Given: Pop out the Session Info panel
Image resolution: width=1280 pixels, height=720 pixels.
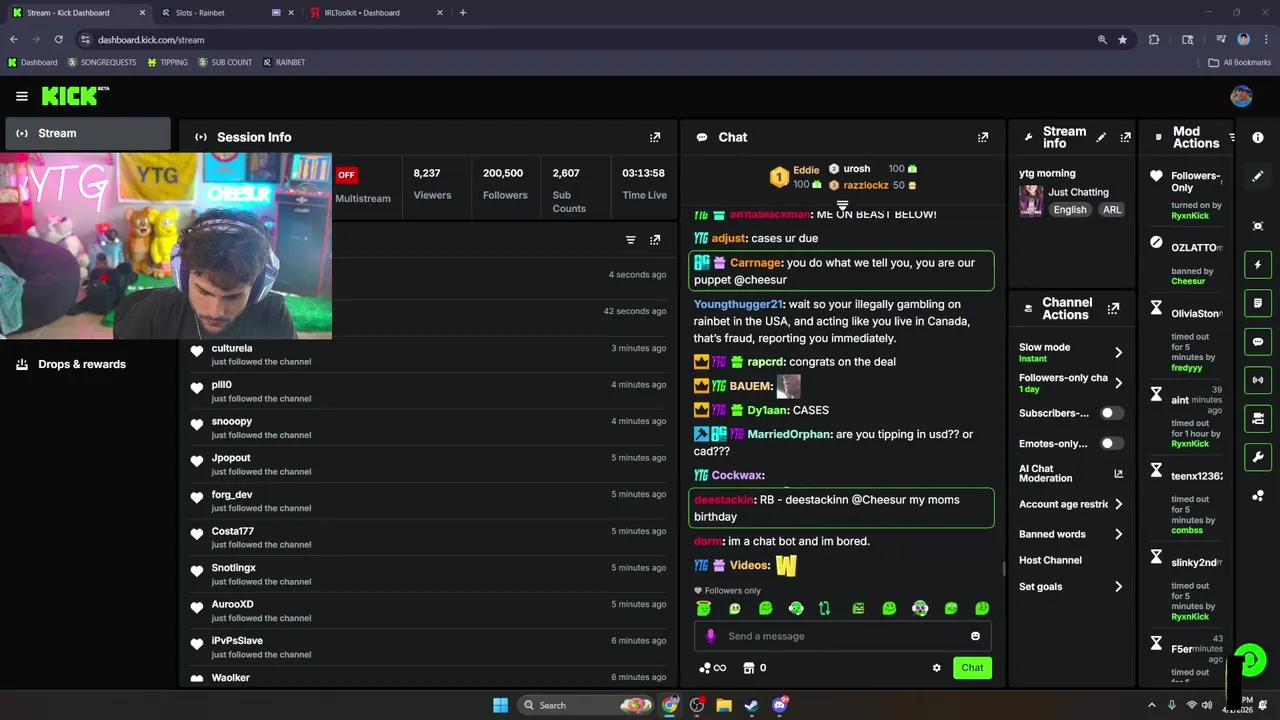Looking at the screenshot, I should pyautogui.click(x=655, y=137).
